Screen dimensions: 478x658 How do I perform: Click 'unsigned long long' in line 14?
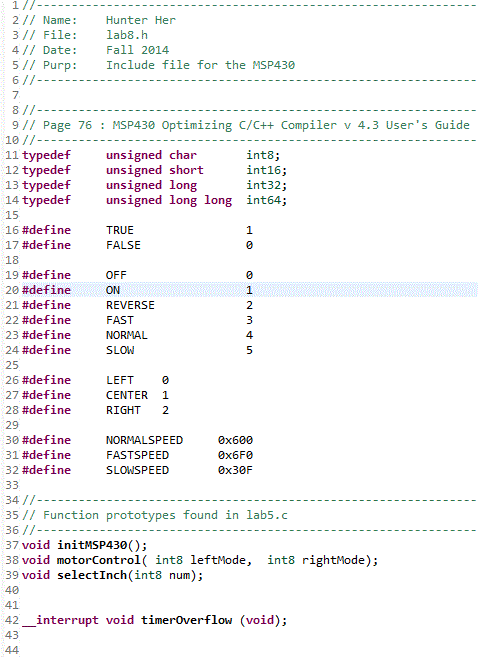click(x=169, y=200)
